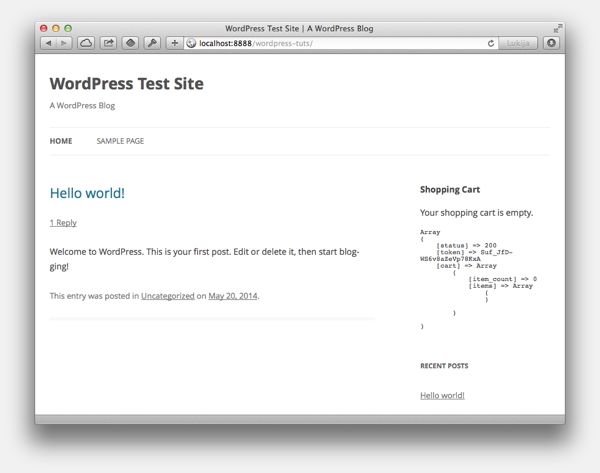The image size is (600, 473).
Task: Enter full screen with the expand arrows
Action: click(x=558, y=28)
